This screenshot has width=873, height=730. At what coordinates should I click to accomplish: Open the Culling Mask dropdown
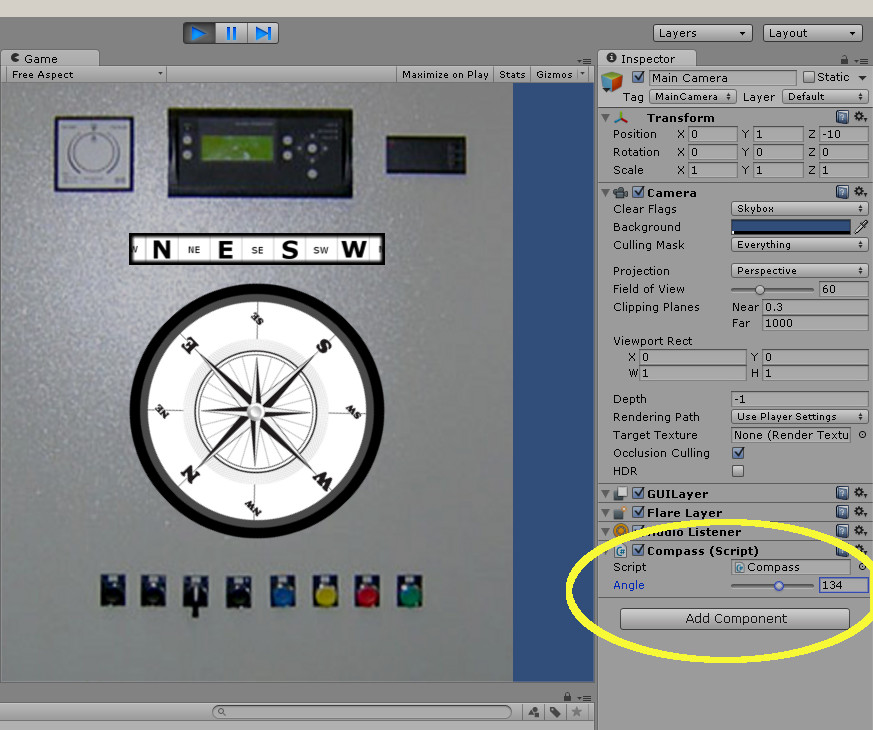[x=798, y=244]
